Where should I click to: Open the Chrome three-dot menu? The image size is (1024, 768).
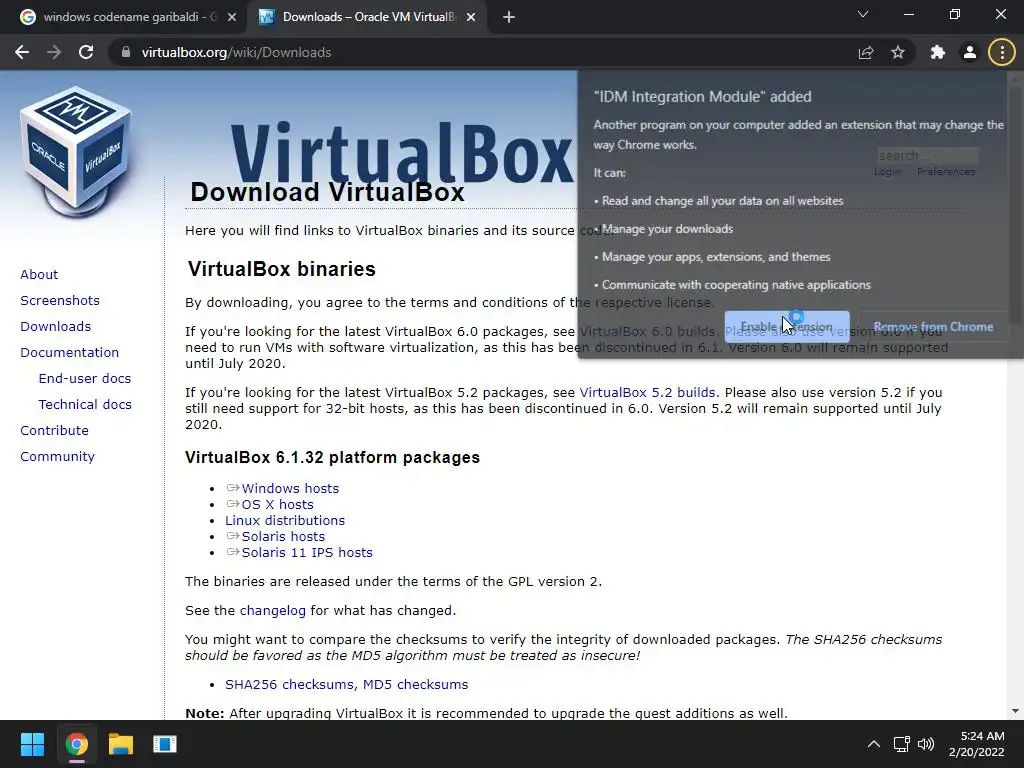[1002, 52]
